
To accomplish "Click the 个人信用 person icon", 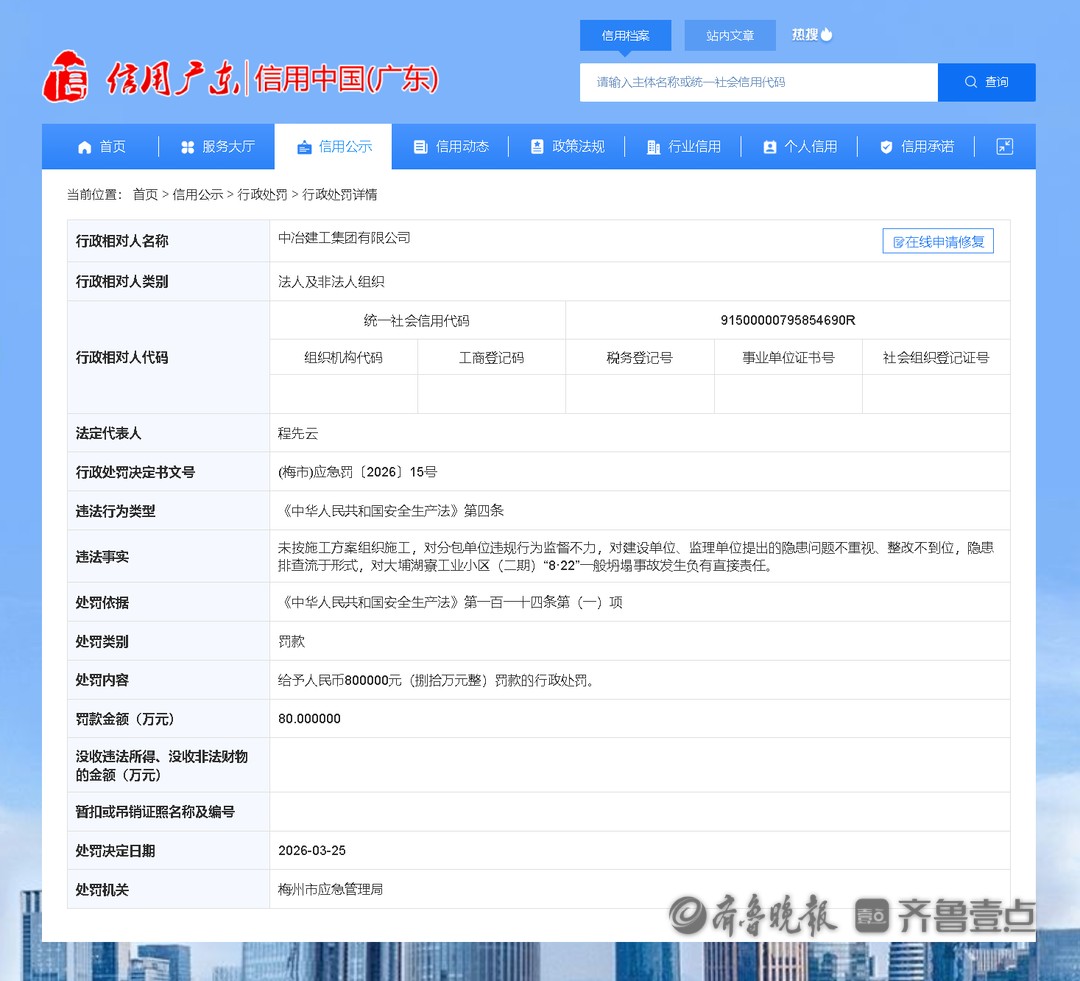I will pos(769,147).
